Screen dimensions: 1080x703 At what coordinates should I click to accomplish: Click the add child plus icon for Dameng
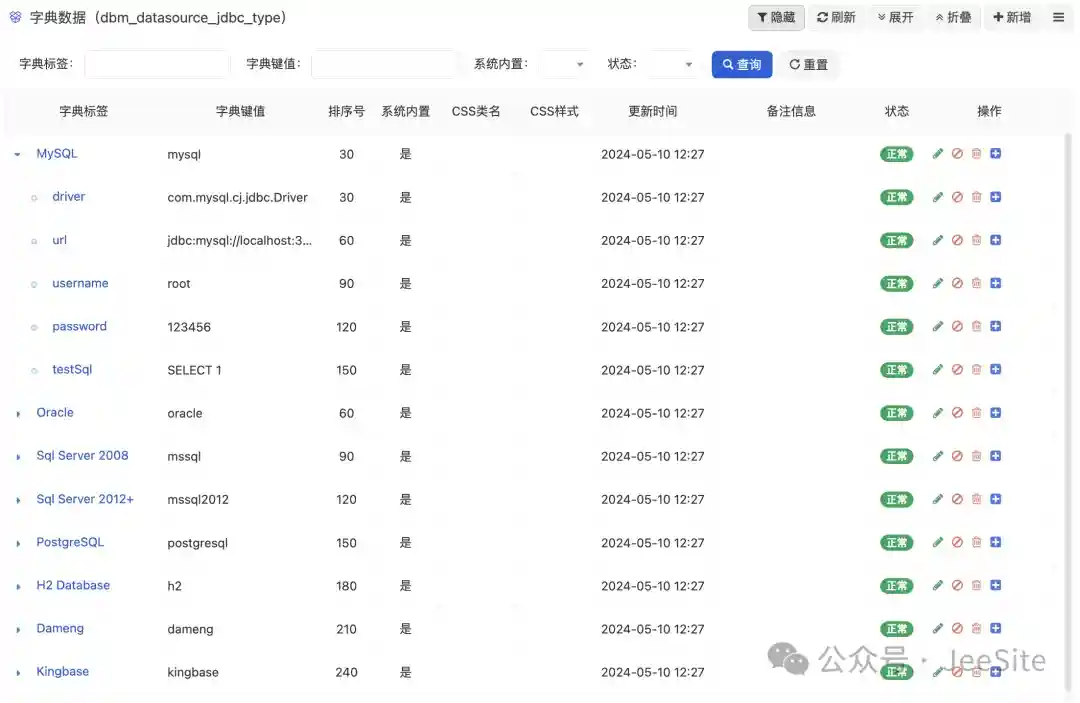coord(995,629)
